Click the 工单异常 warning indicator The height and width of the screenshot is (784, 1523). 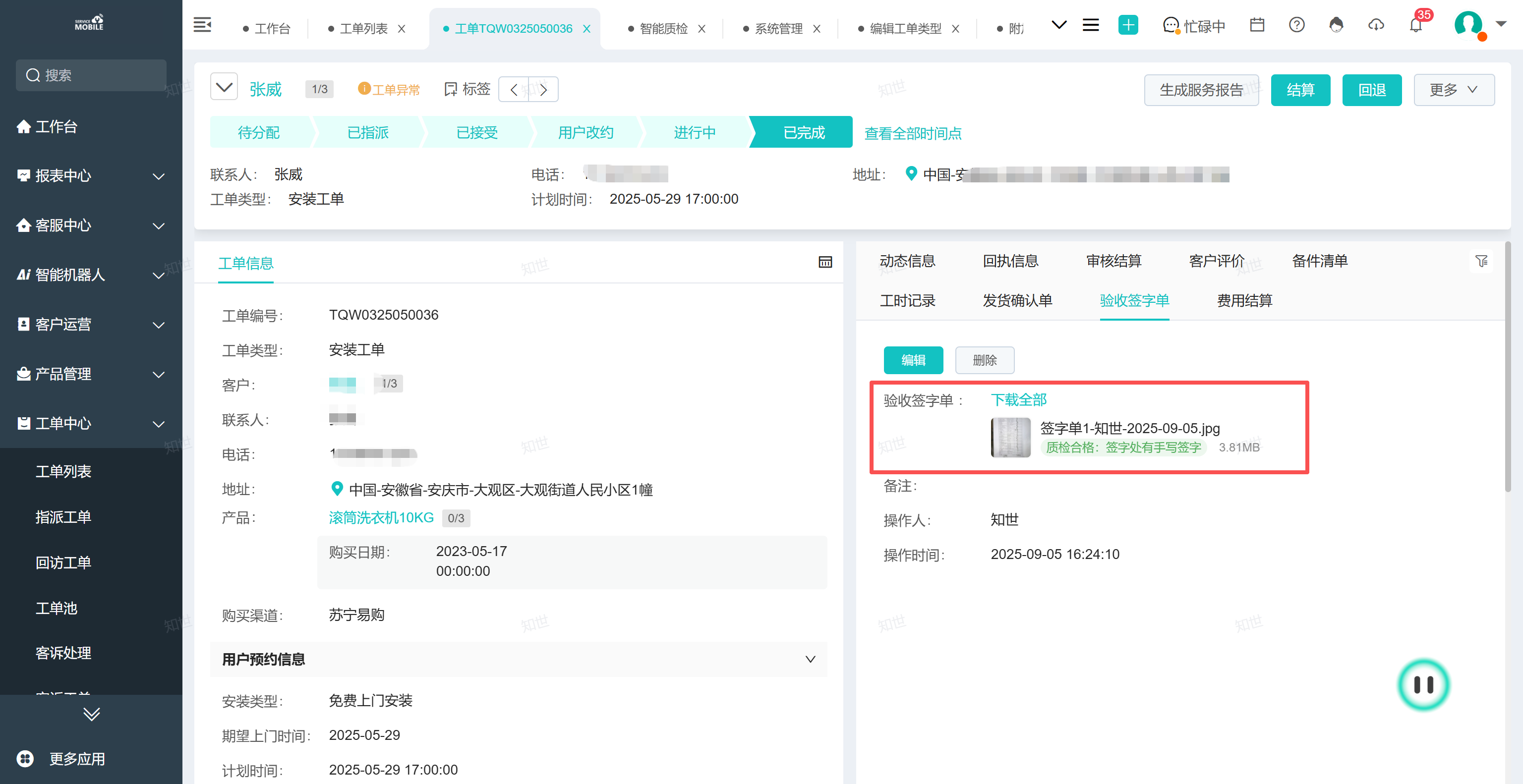(389, 89)
